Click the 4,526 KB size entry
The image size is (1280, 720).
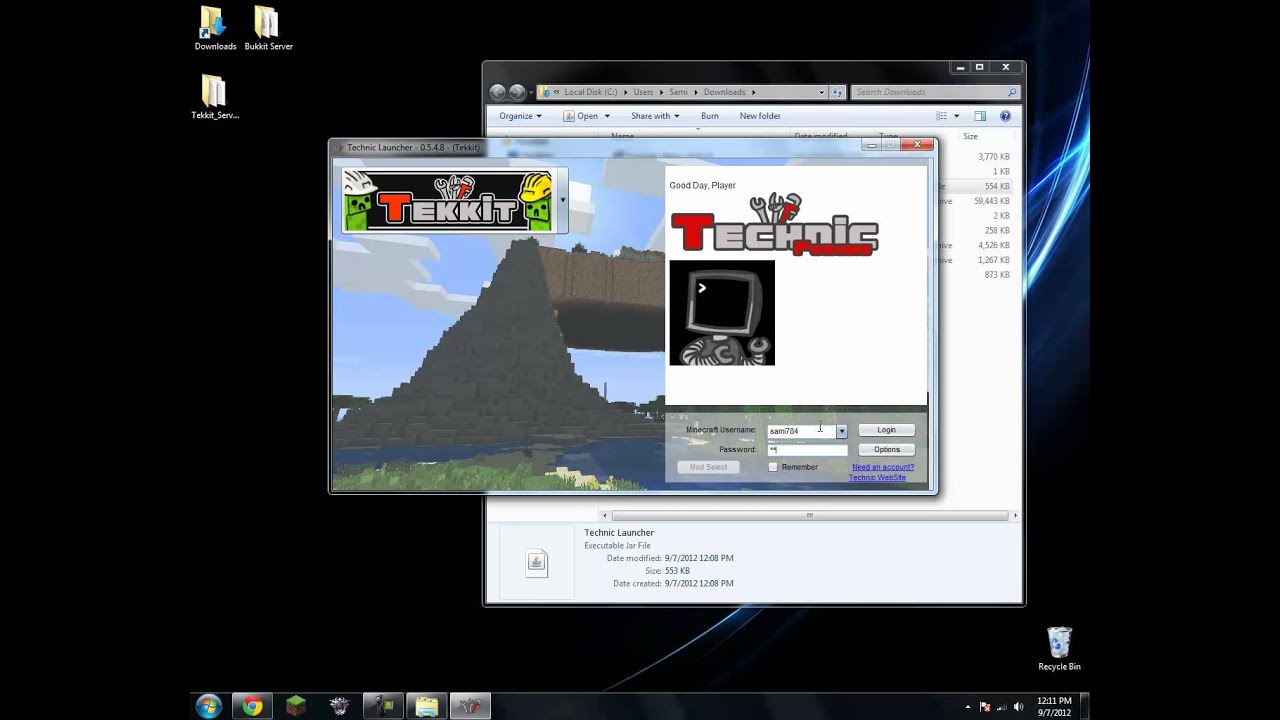pyautogui.click(x=994, y=245)
